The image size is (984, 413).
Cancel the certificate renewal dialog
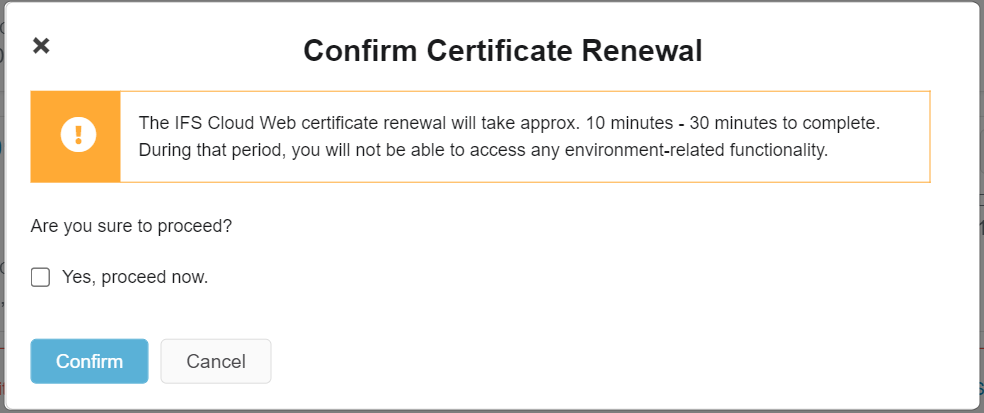(x=216, y=362)
